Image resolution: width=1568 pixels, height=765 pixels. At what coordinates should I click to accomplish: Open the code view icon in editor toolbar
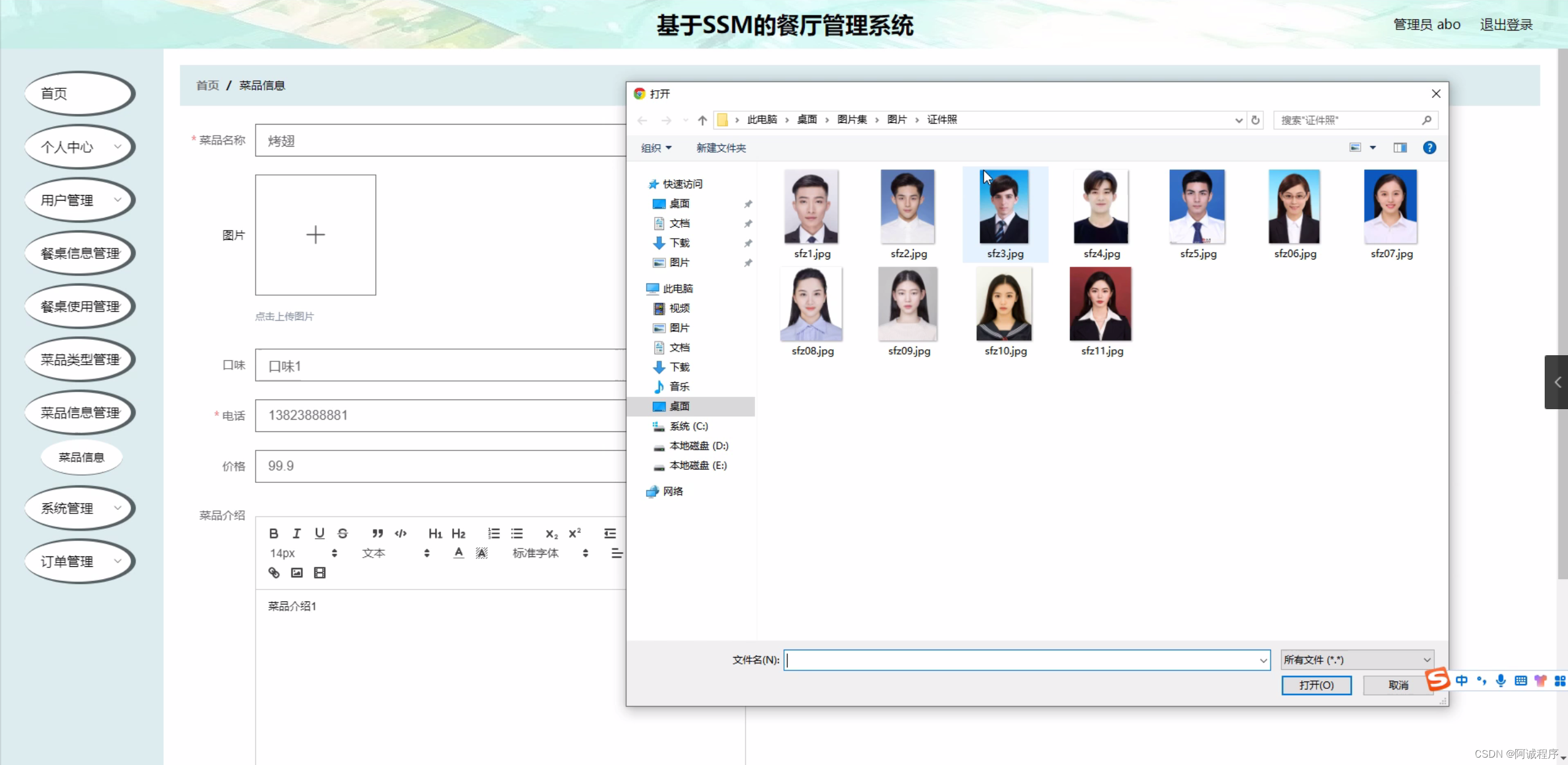(400, 533)
